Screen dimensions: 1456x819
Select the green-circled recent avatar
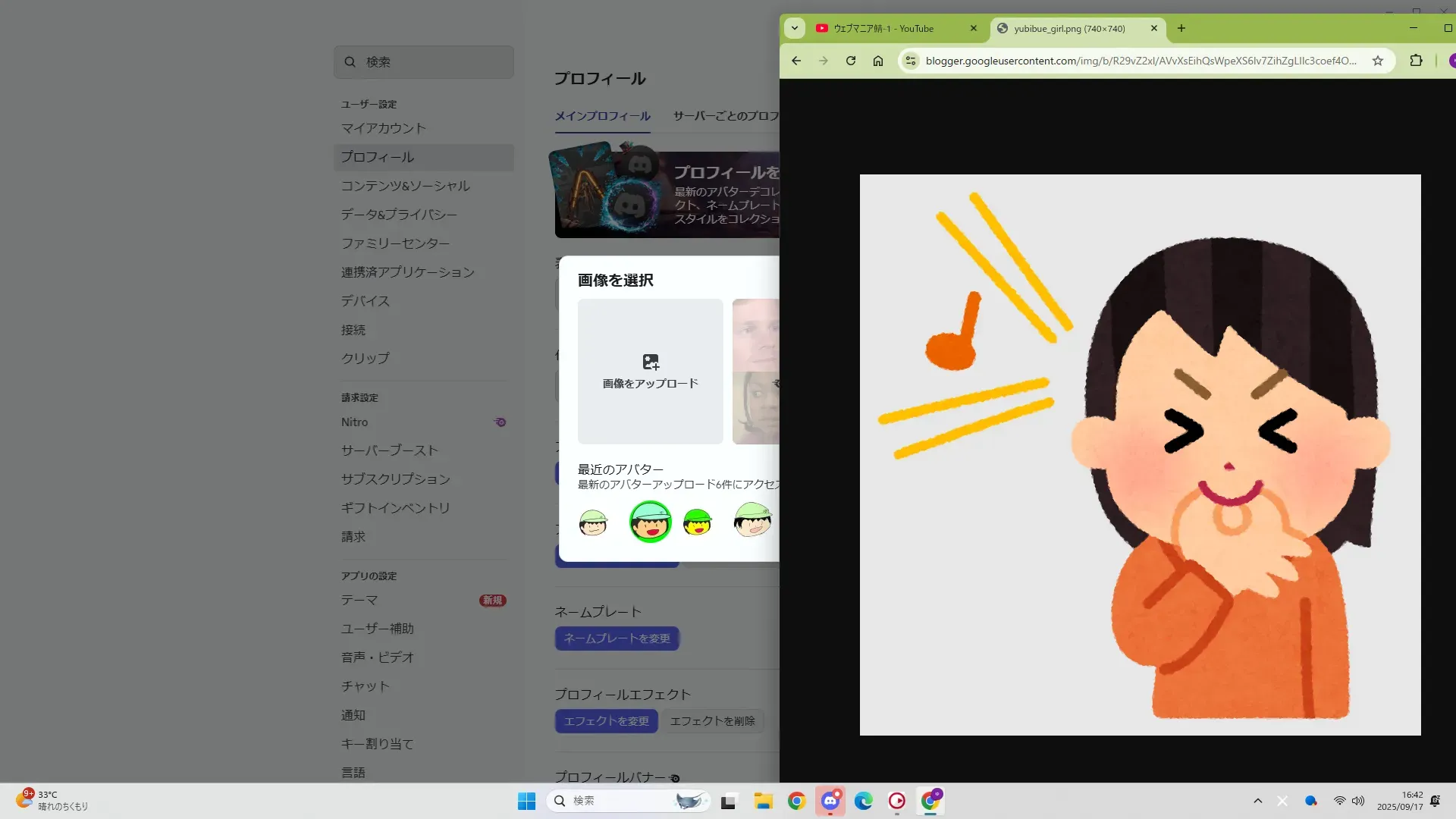(x=650, y=522)
